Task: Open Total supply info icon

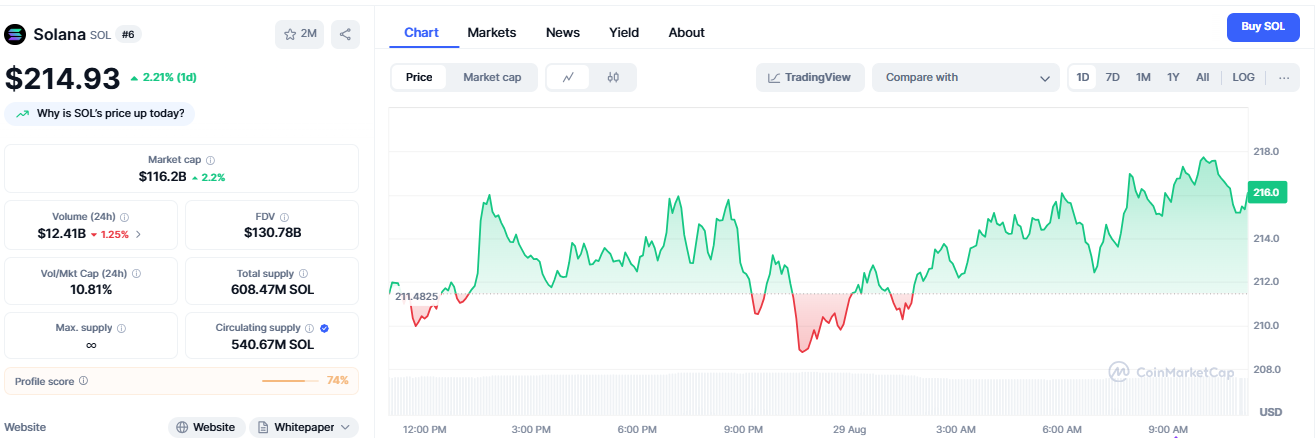Action: [303, 273]
